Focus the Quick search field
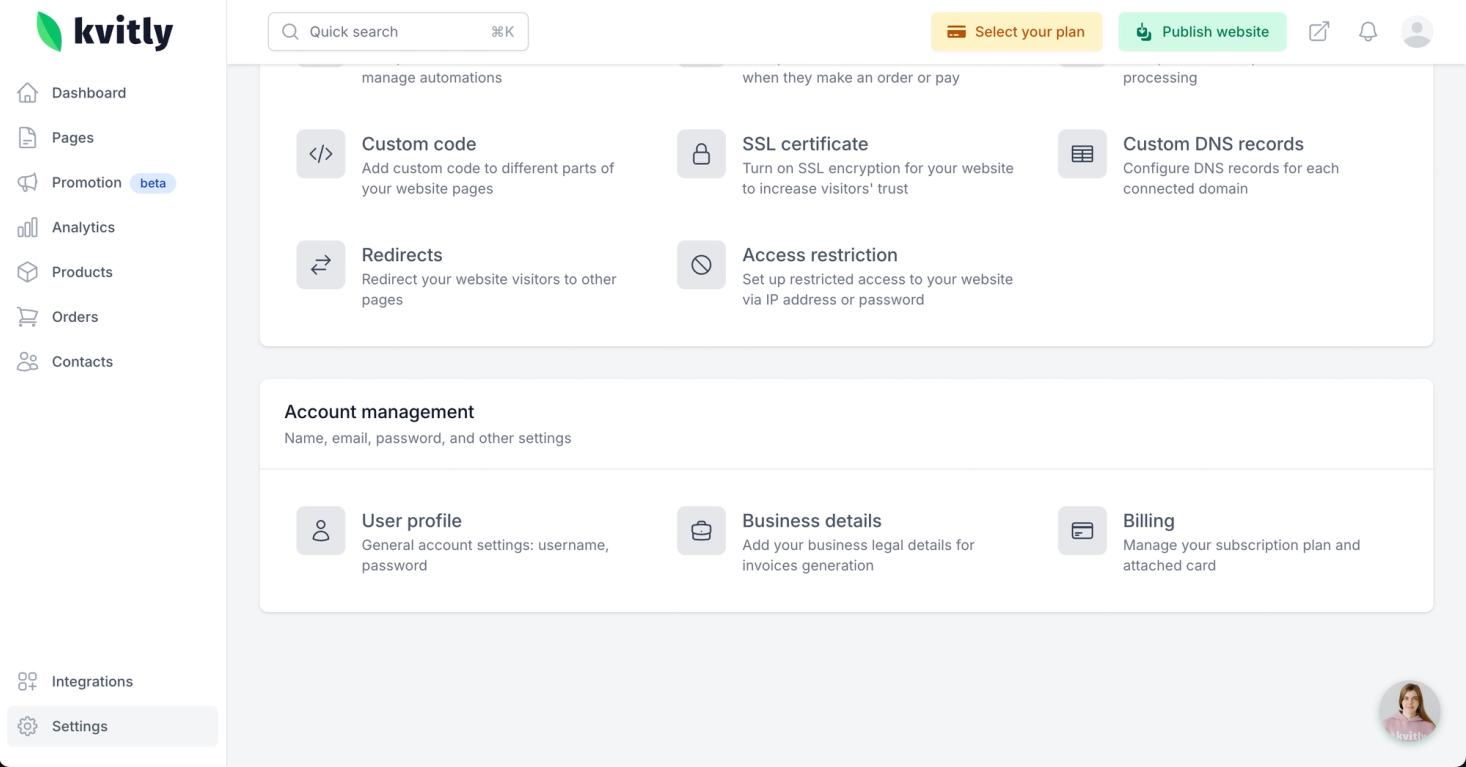 click(x=398, y=32)
